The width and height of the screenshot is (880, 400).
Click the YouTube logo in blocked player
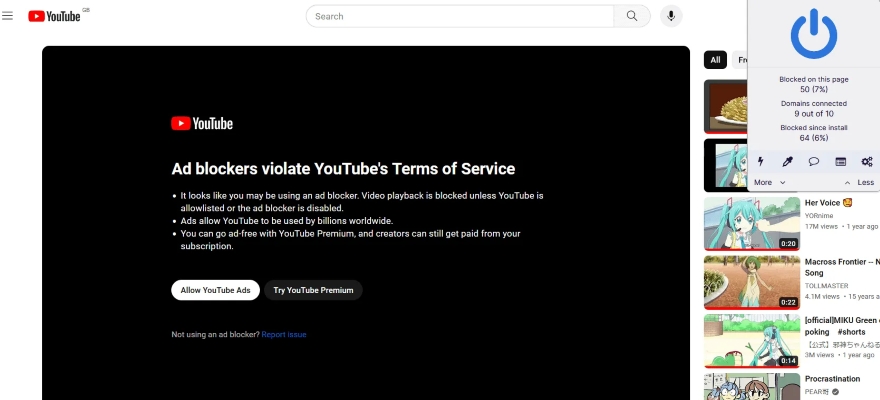pos(202,123)
